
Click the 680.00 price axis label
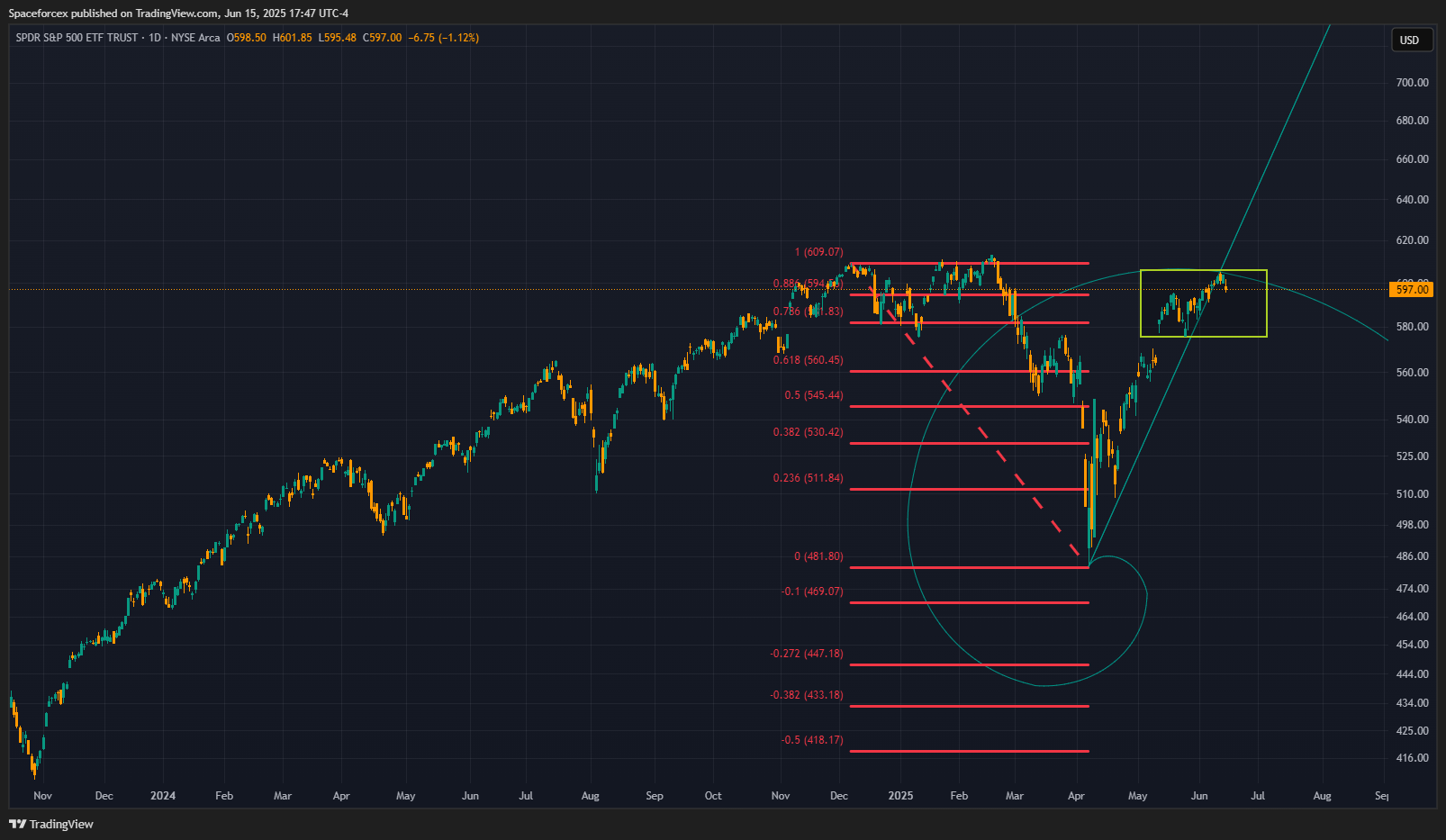click(x=1412, y=120)
